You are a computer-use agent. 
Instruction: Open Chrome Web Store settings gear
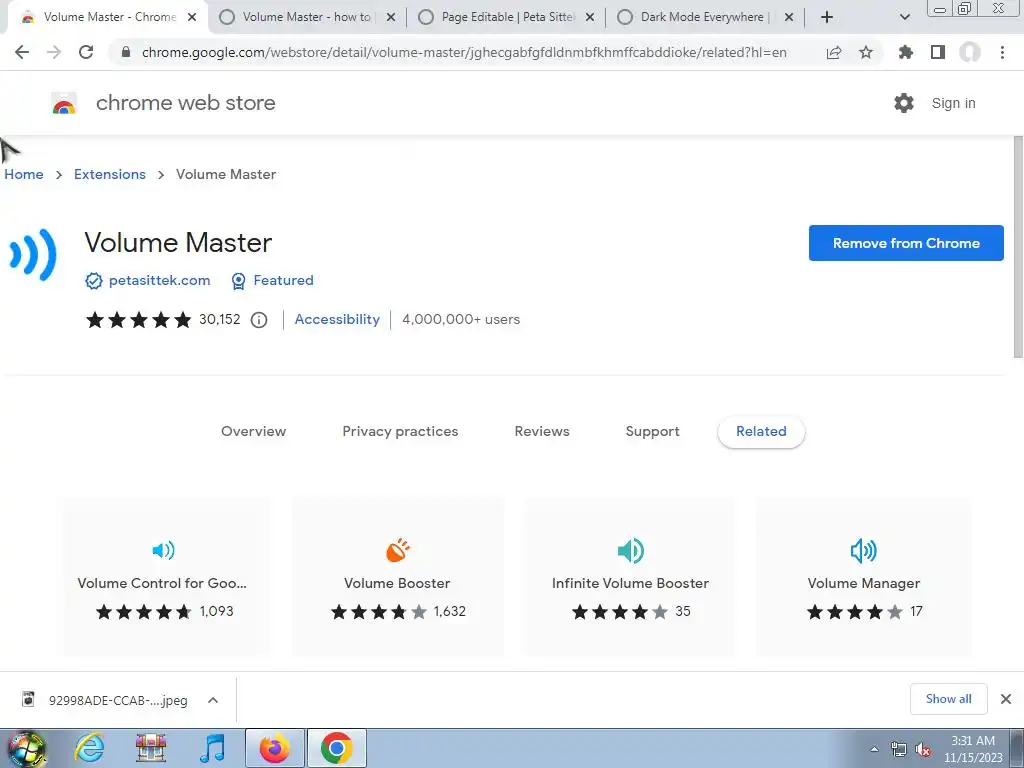[904, 103]
